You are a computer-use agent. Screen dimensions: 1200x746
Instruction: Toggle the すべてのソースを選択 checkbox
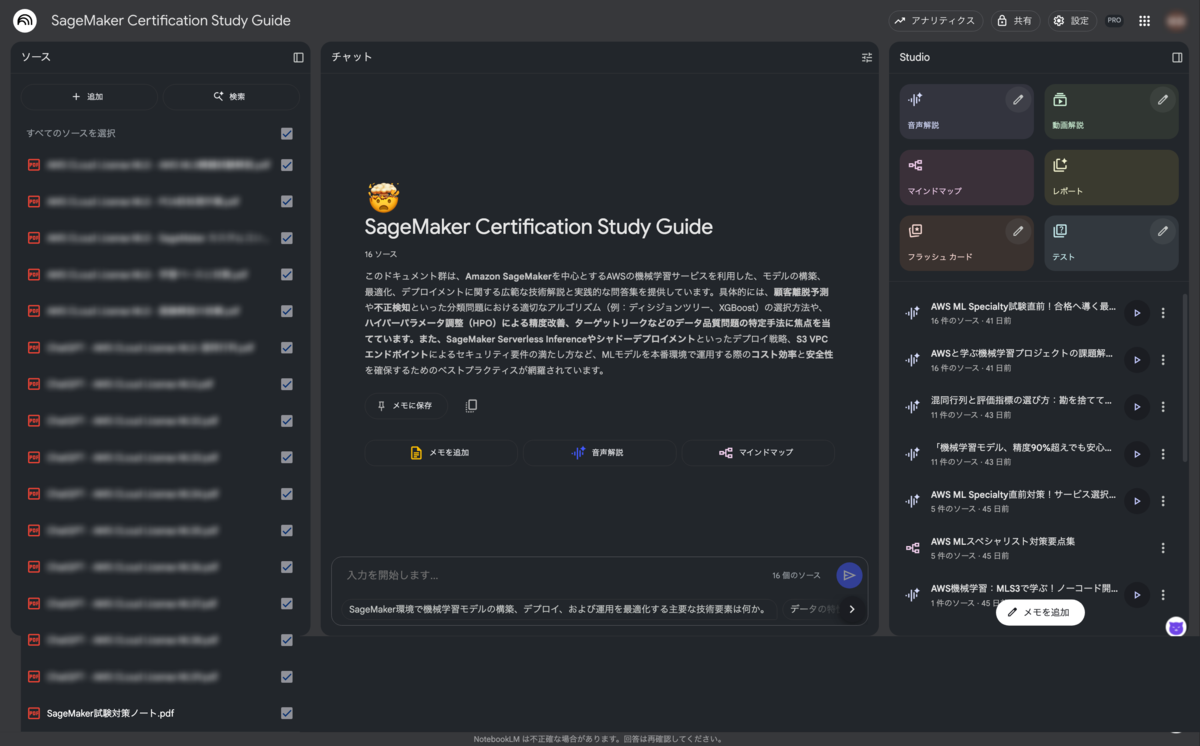coord(287,133)
